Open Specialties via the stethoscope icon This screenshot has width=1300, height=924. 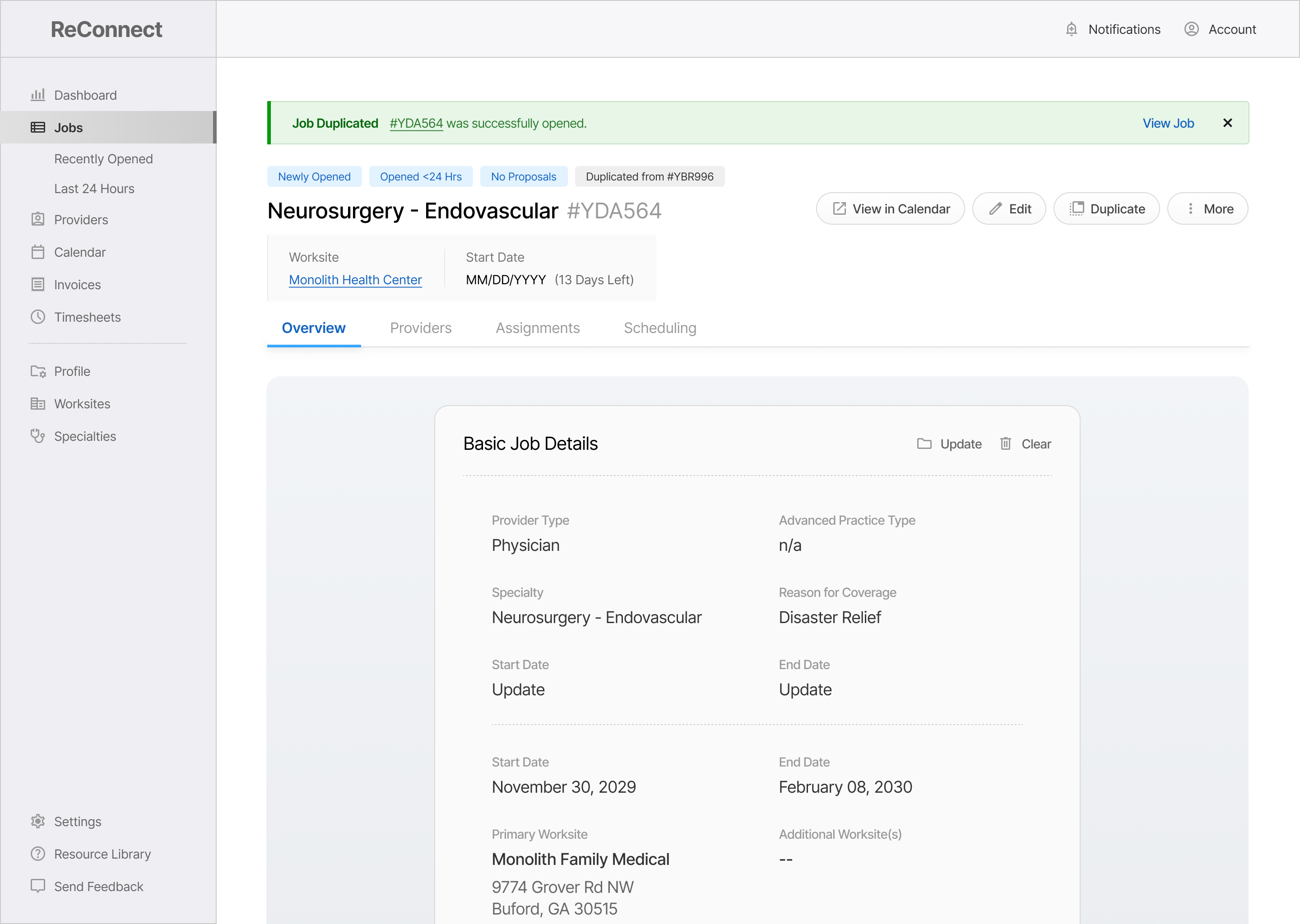point(37,436)
